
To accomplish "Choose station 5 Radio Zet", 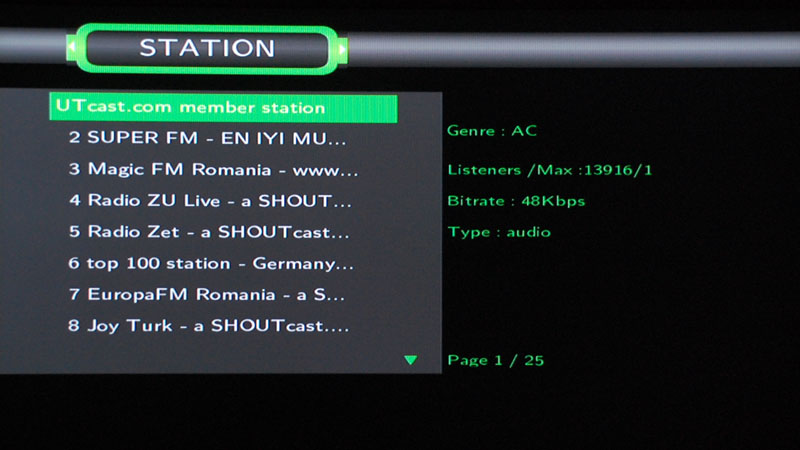I will tap(209, 232).
